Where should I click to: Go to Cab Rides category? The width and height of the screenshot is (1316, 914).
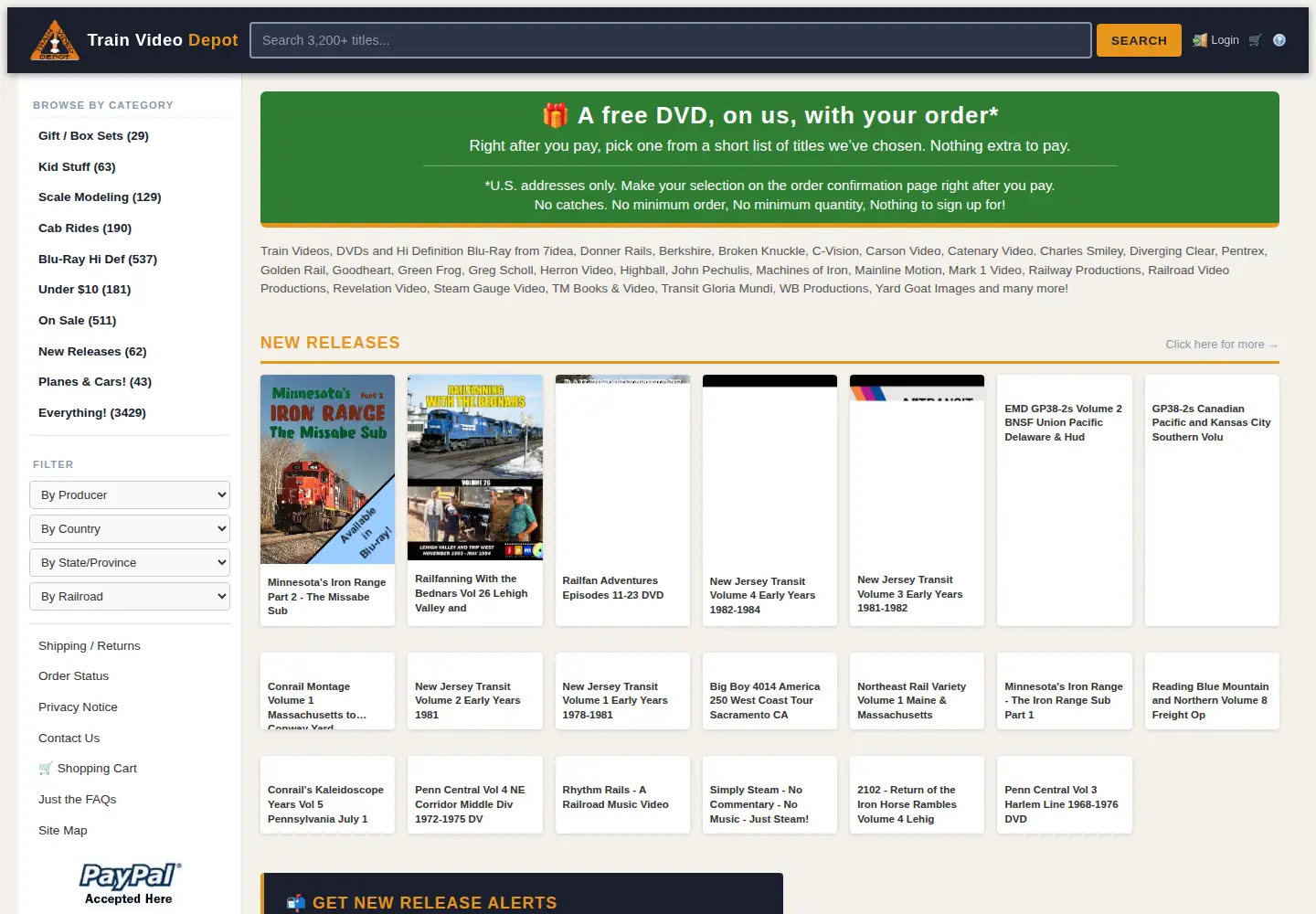85,228
